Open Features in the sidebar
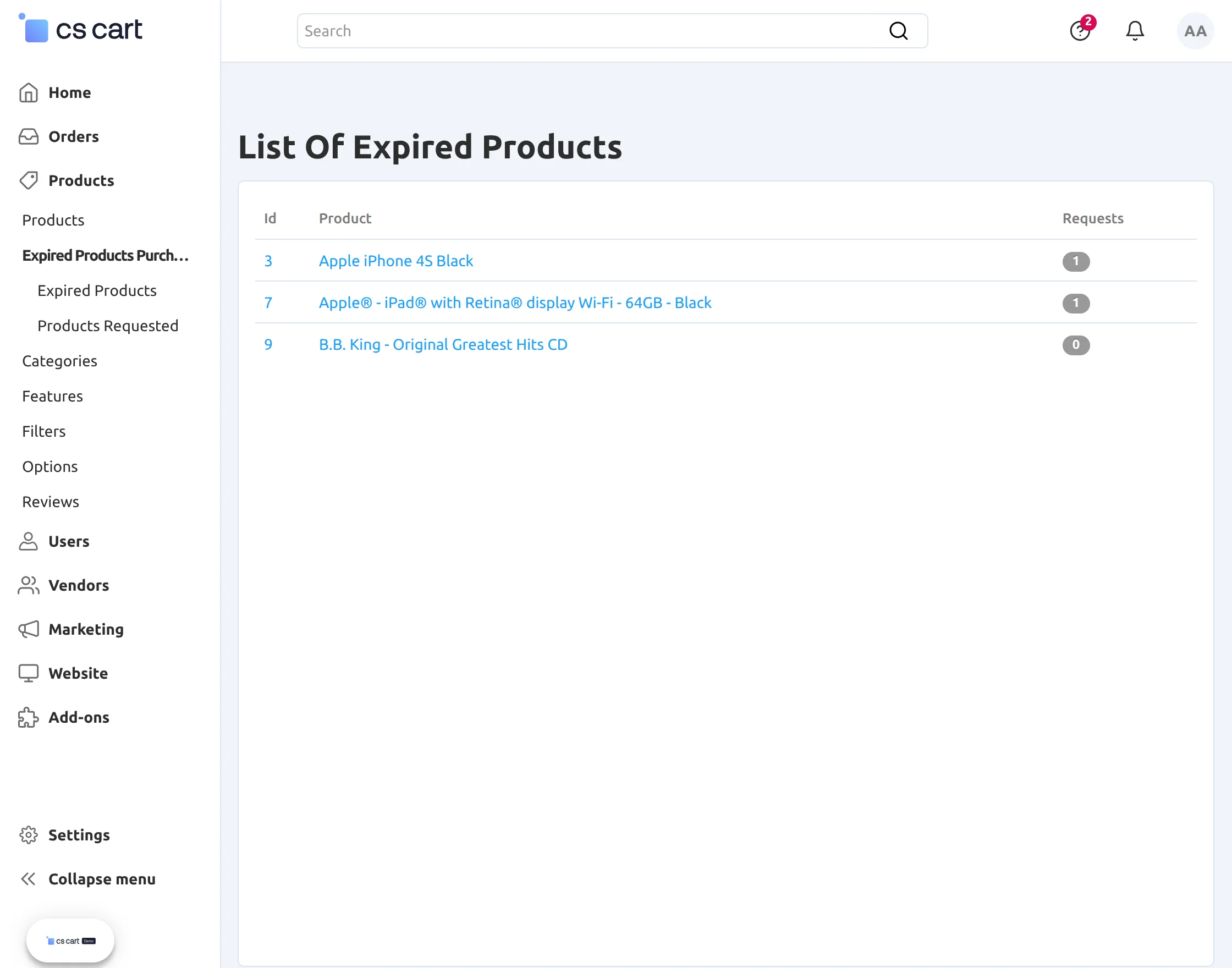Viewport: 1232px width, 968px height. click(53, 396)
